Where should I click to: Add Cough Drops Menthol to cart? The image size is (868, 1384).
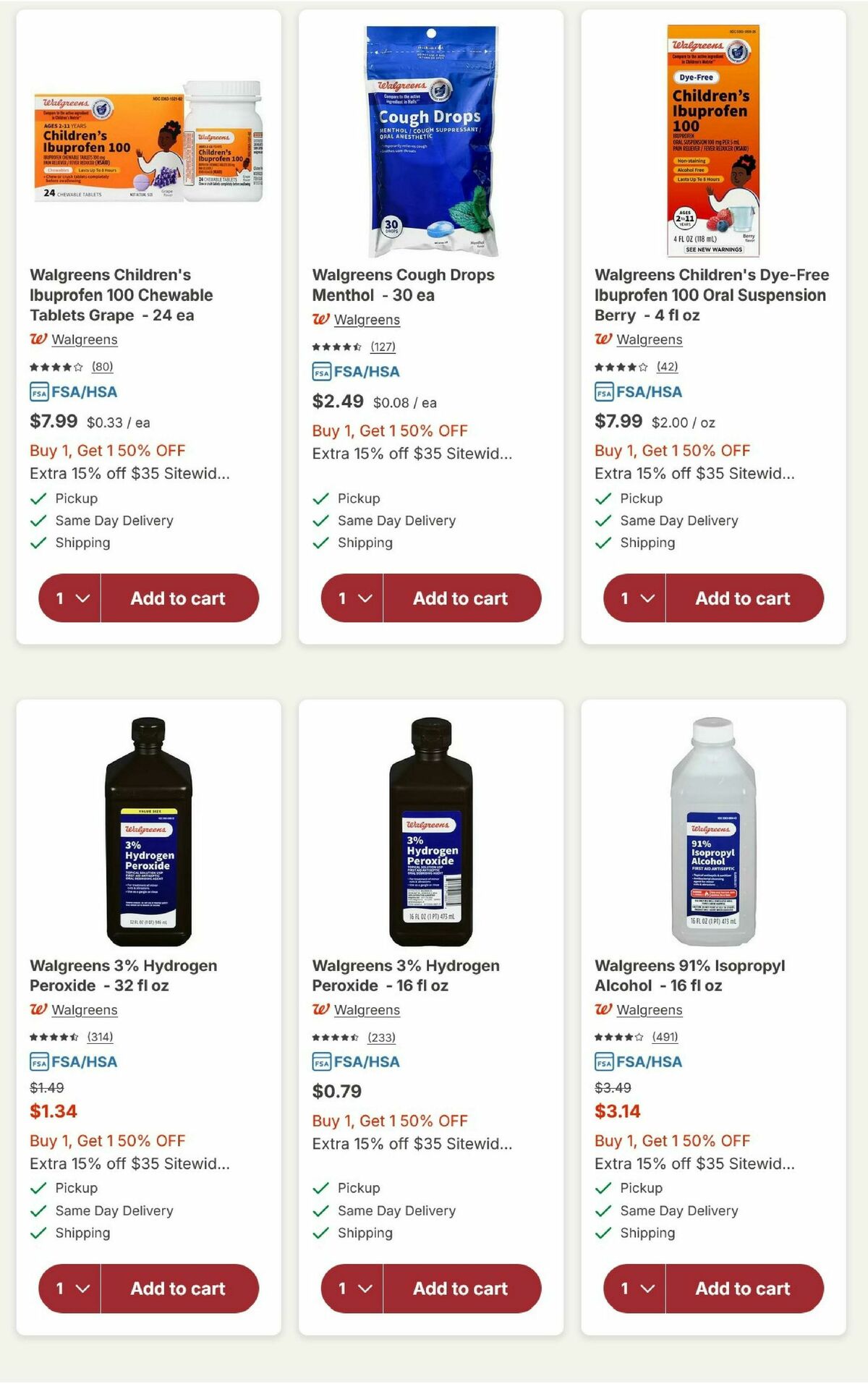(460, 597)
